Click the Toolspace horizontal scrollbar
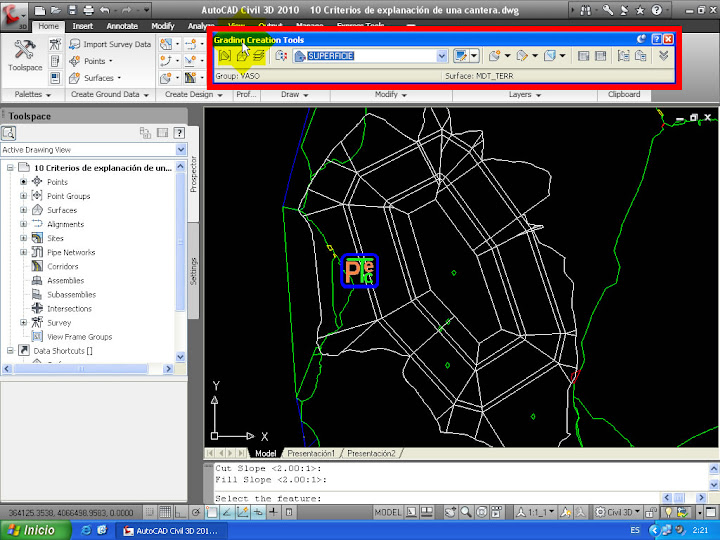The height and width of the screenshot is (540, 720). [87, 369]
